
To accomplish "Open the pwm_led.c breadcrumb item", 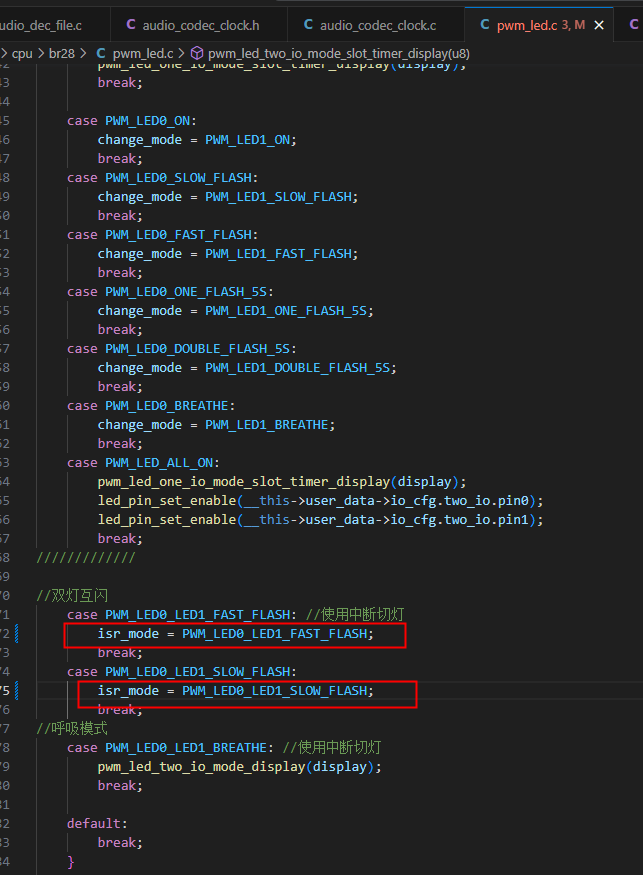I will click(x=143, y=54).
